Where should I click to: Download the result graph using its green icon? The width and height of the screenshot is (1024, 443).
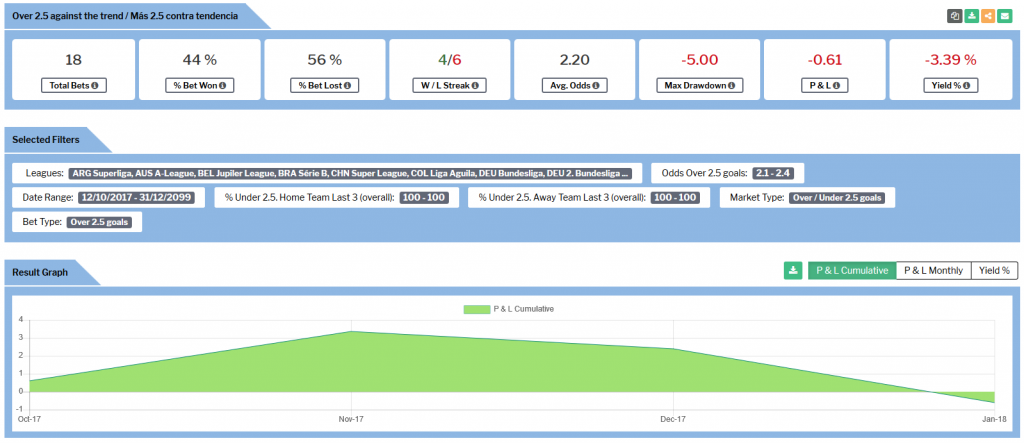tap(793, 270)
